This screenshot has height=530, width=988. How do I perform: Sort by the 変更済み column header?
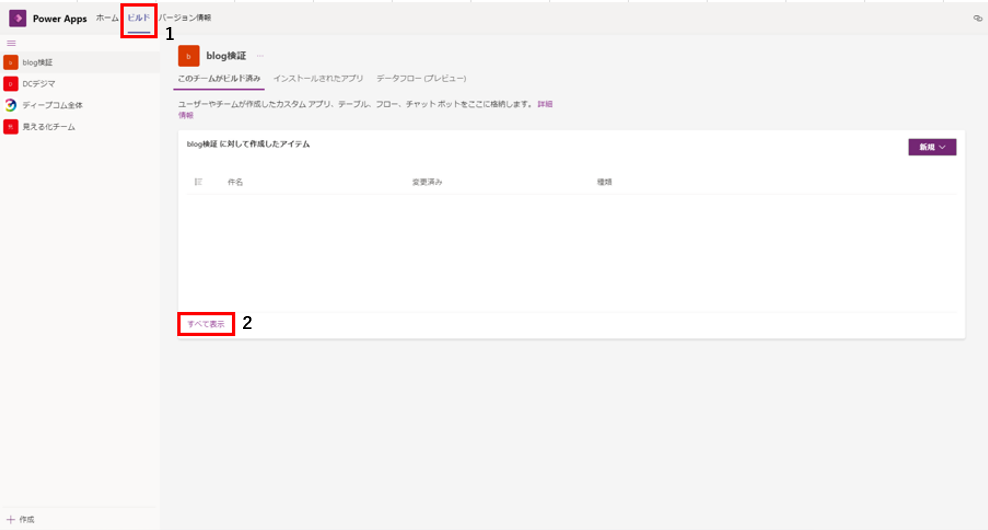[x=427, y=182]
